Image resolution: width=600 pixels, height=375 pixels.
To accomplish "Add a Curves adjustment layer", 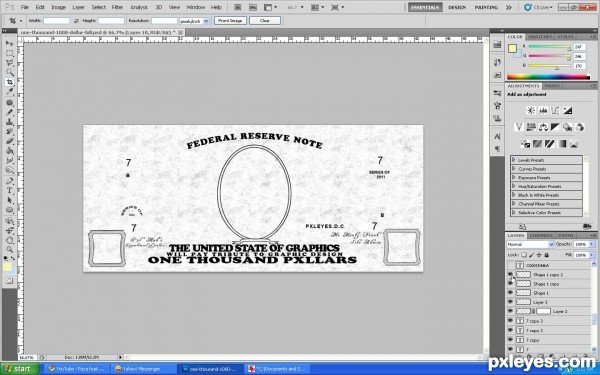I will [x=555, y=111].
